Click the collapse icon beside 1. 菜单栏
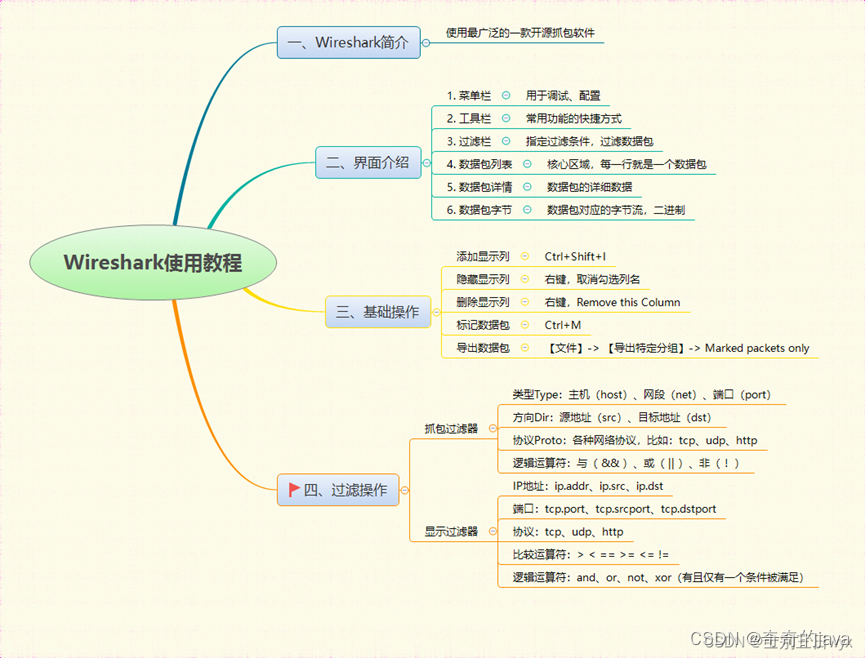Image resolution: width=865 pixels, height=658 pixels. tap(505, 94)
